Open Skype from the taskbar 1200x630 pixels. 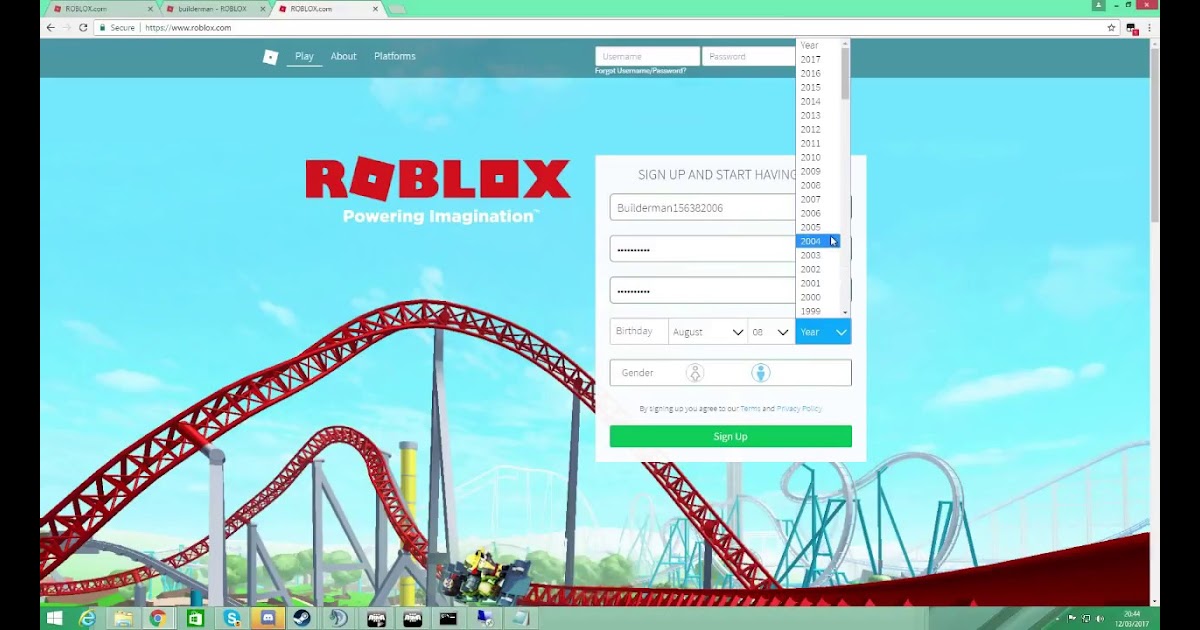coord(231,619)
